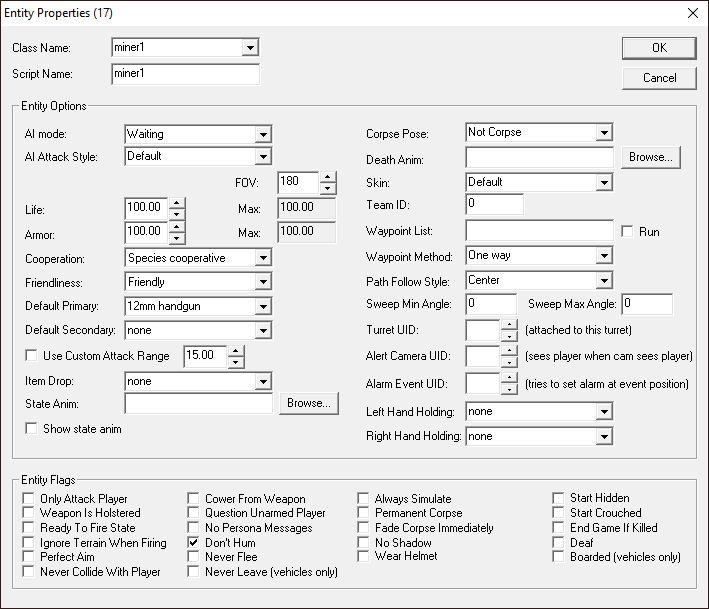Enable Use Custom Attack Range checkbox

click(x=32, y=356)
